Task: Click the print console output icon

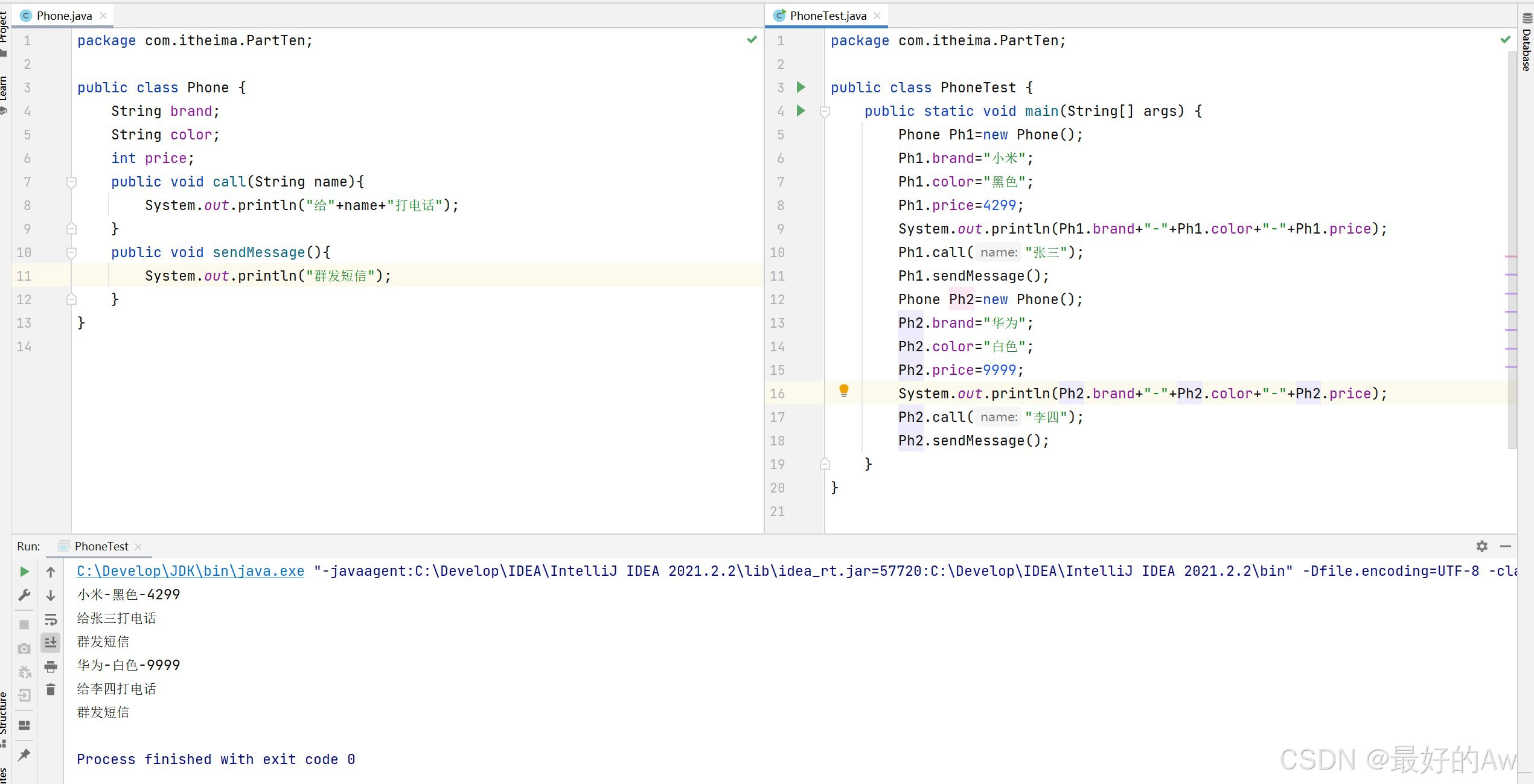Action: click(x=51, y=667)
